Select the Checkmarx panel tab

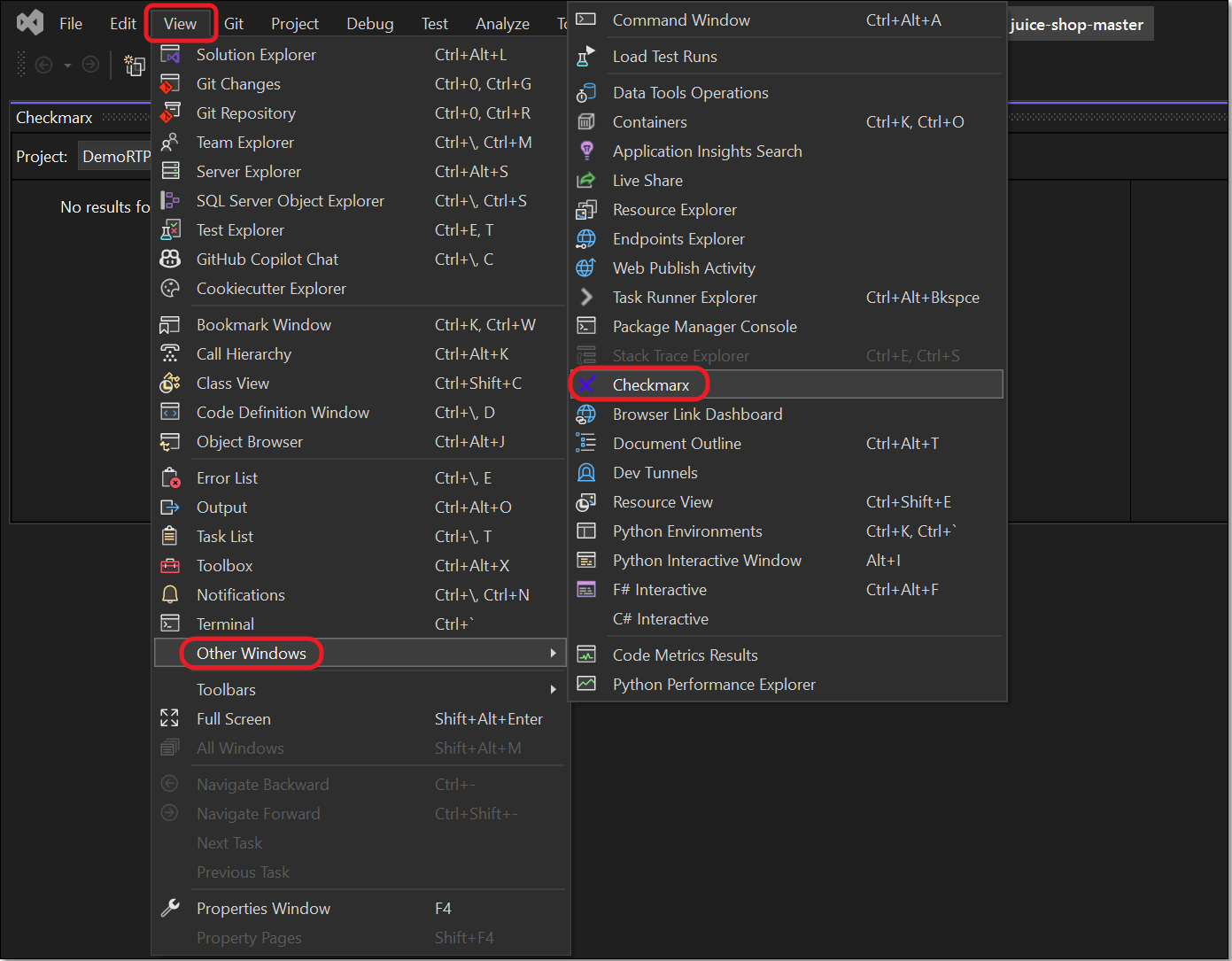click(54, 118)
